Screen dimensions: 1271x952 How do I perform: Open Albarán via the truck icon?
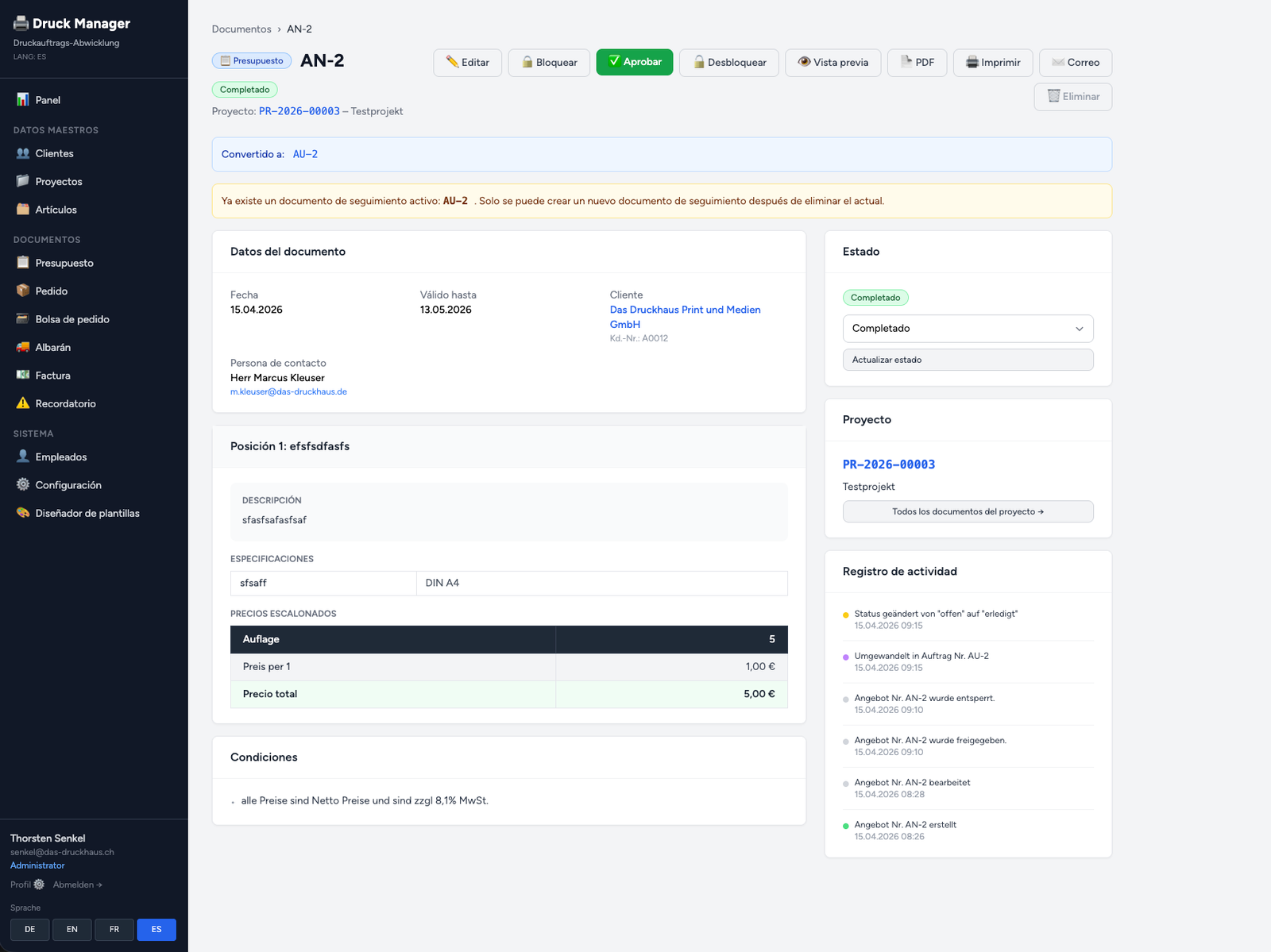pos(21,347)
